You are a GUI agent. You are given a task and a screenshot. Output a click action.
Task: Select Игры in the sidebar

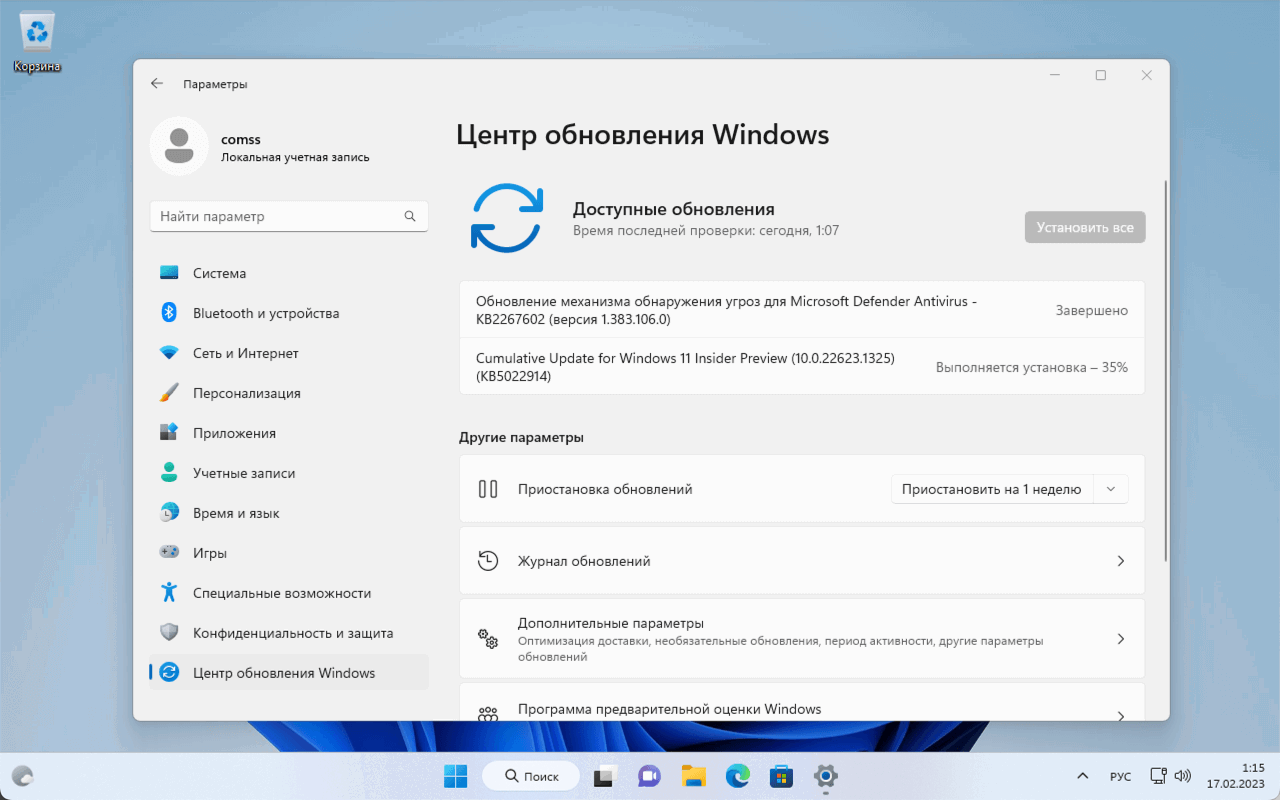pyautogui.click(x=289, y=553)
